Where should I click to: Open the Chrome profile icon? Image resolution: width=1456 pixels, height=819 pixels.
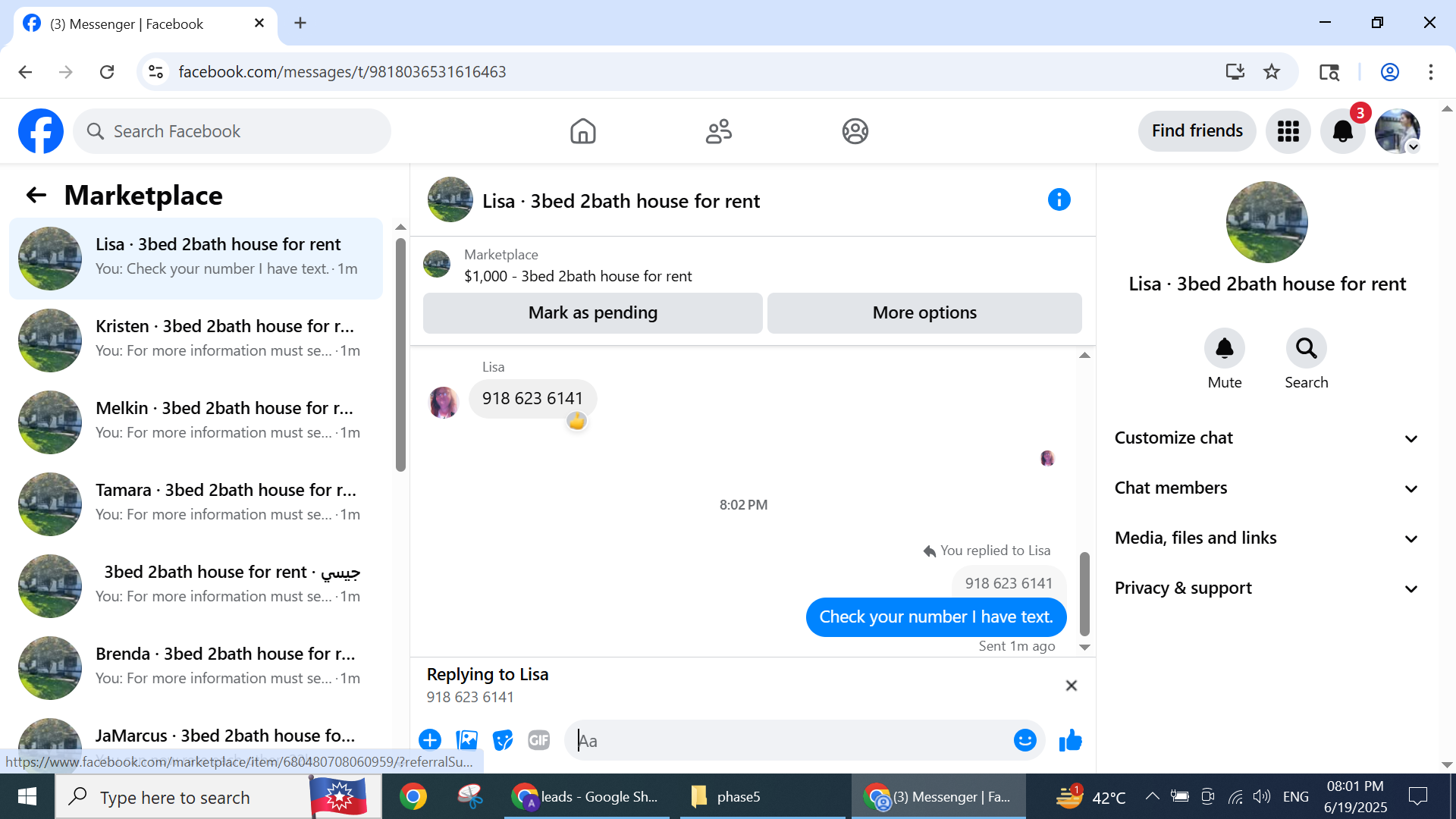1390,72
